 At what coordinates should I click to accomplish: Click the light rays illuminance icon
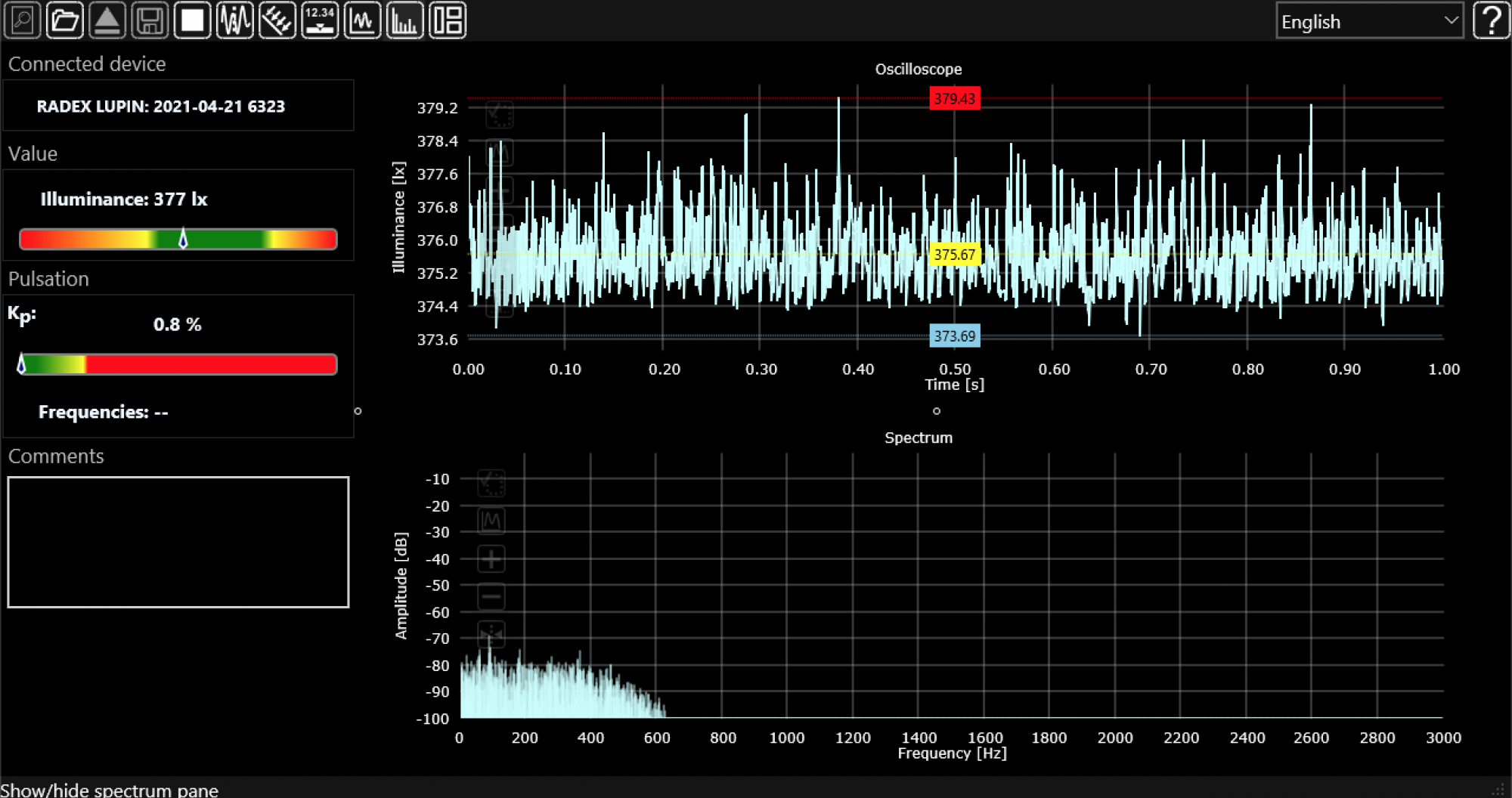click(x=277, y=20)
